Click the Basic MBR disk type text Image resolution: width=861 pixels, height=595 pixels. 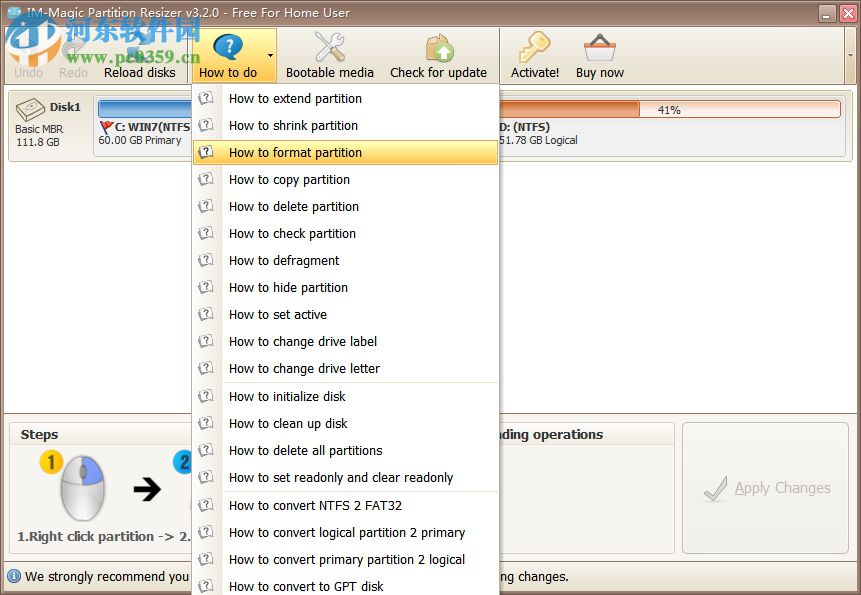point(39,129)
